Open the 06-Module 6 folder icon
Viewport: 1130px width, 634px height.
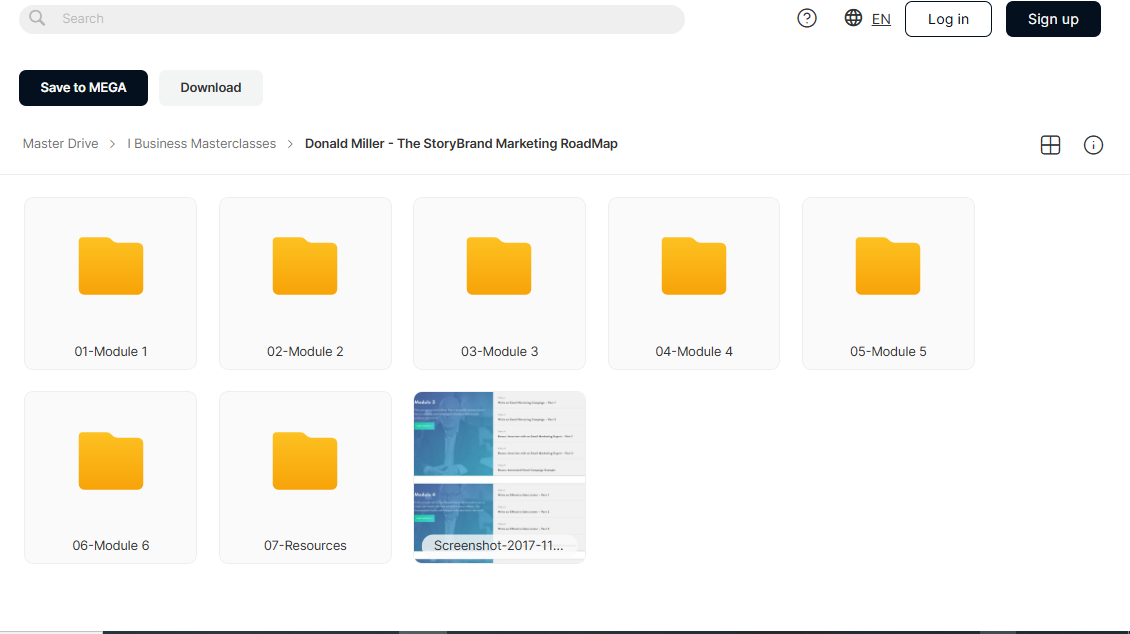tap(110, 460)
